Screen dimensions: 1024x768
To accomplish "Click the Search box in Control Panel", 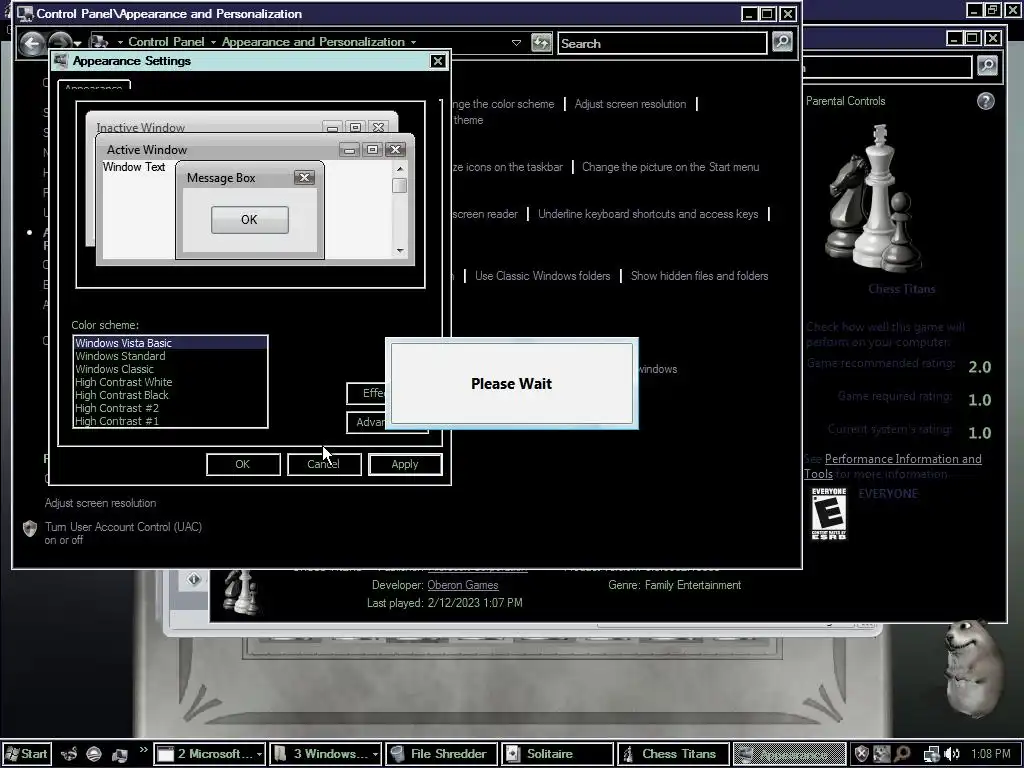I will point(662,43).
